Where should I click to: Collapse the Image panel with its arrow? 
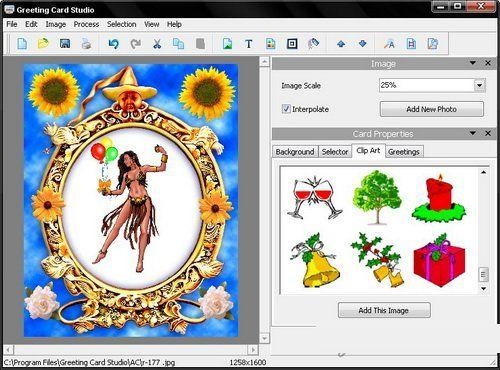click(x=473, y=63)
